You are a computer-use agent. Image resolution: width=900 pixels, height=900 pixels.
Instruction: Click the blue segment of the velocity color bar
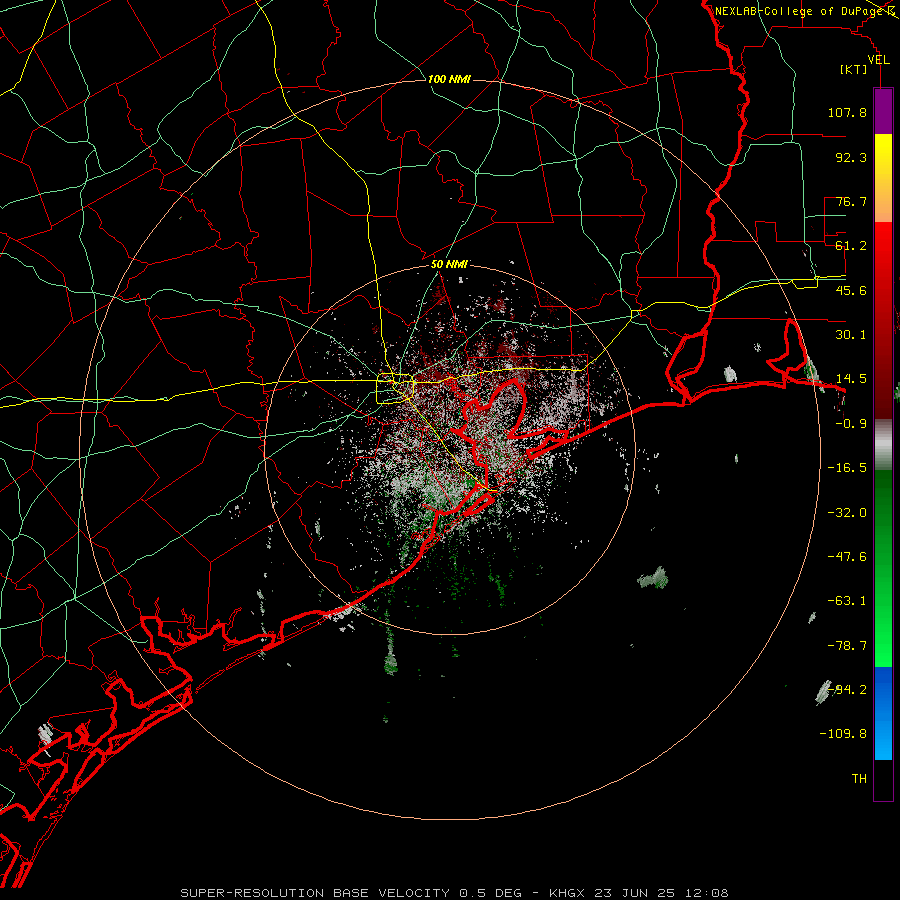tap(883, 713)
